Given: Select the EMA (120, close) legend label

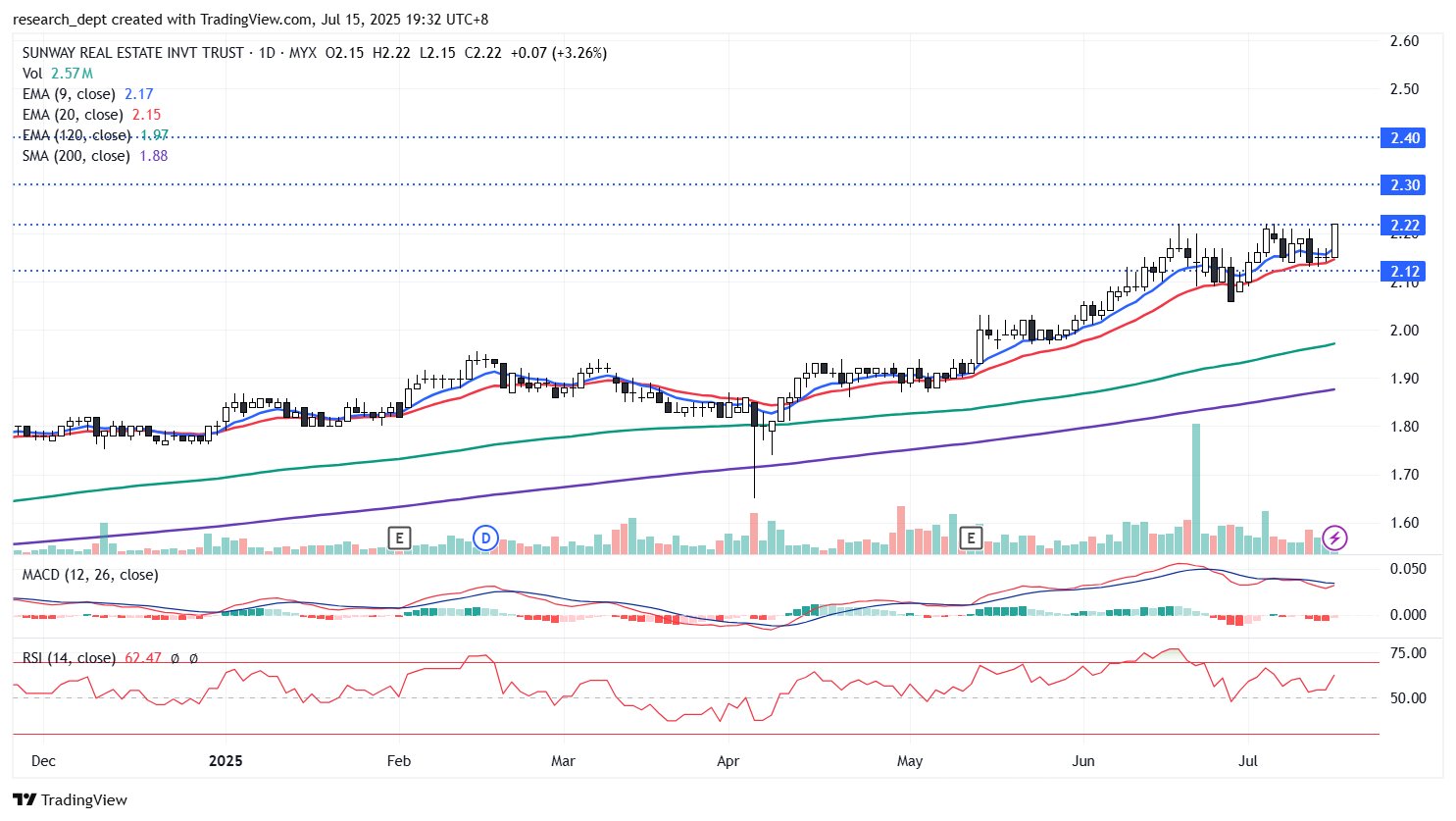Looking at the screenshot, I should [x=76, y=135].
